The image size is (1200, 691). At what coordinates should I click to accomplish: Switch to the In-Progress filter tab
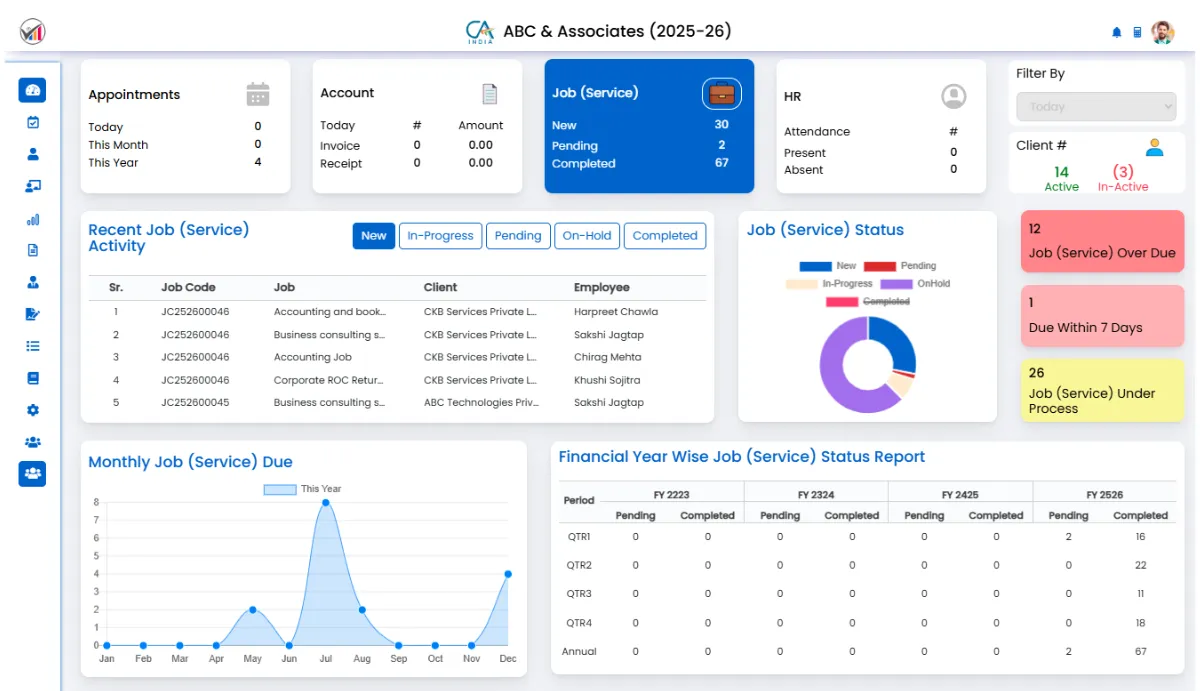click(x=440, y=236)
